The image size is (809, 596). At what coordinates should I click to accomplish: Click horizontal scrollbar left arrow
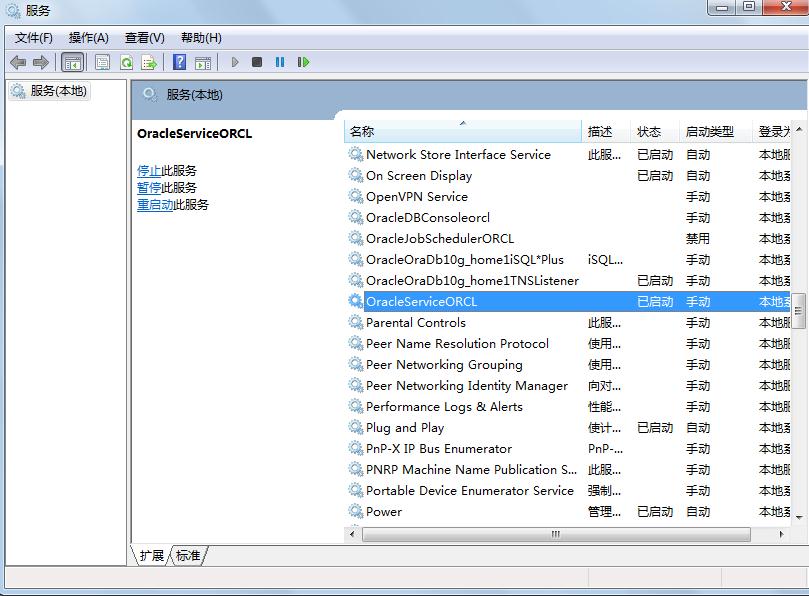pos(352,534)
